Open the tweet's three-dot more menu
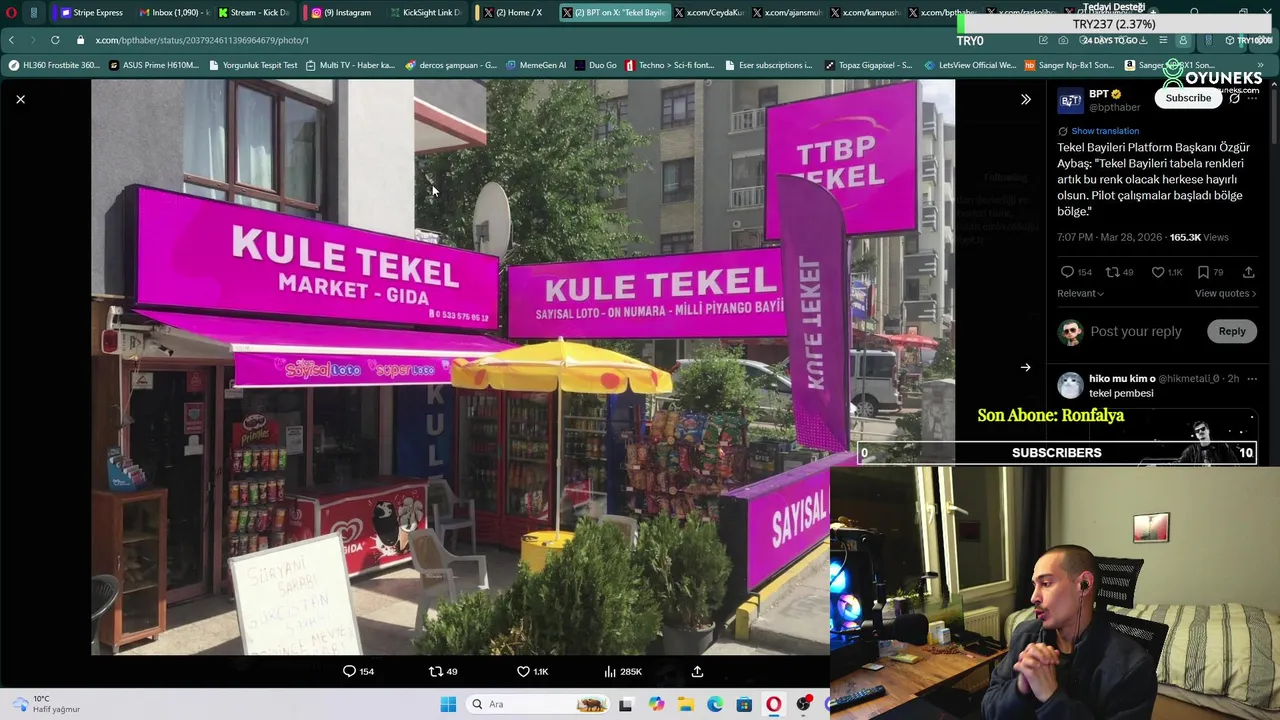 coord(1252,98)
